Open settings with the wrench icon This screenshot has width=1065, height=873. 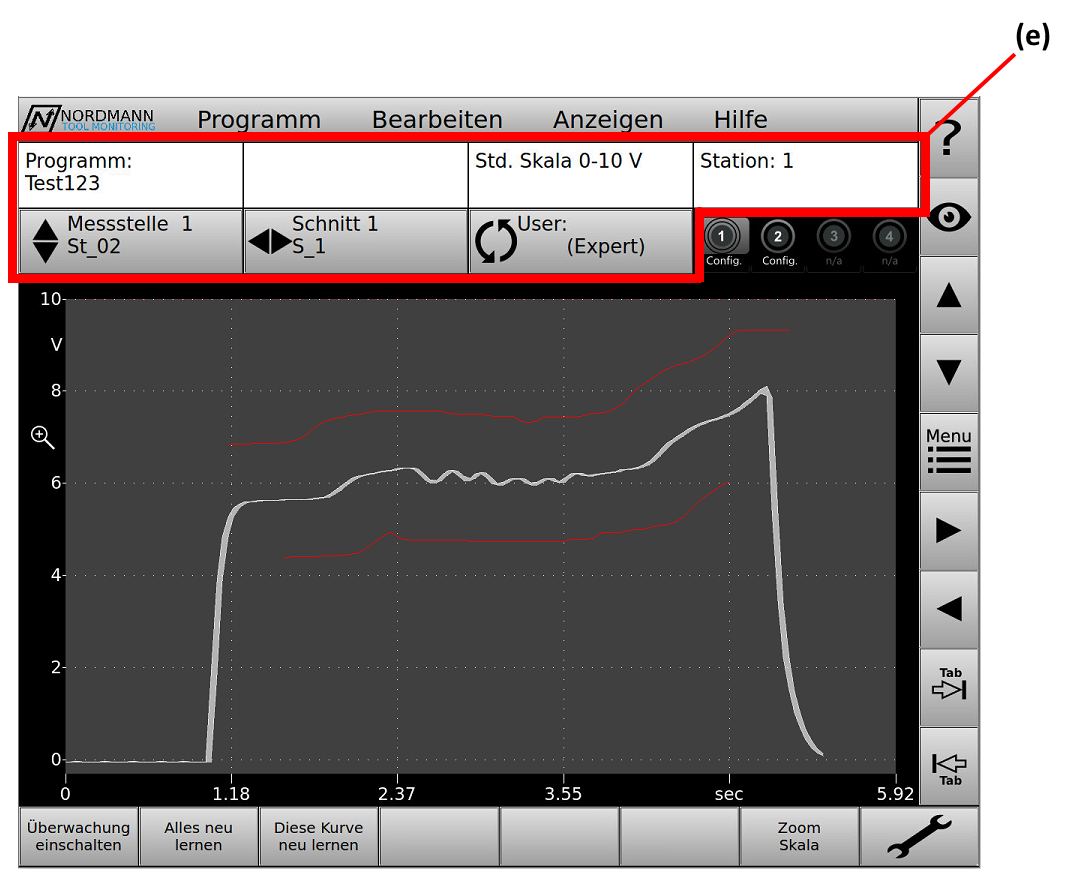(x=919, y=837)
